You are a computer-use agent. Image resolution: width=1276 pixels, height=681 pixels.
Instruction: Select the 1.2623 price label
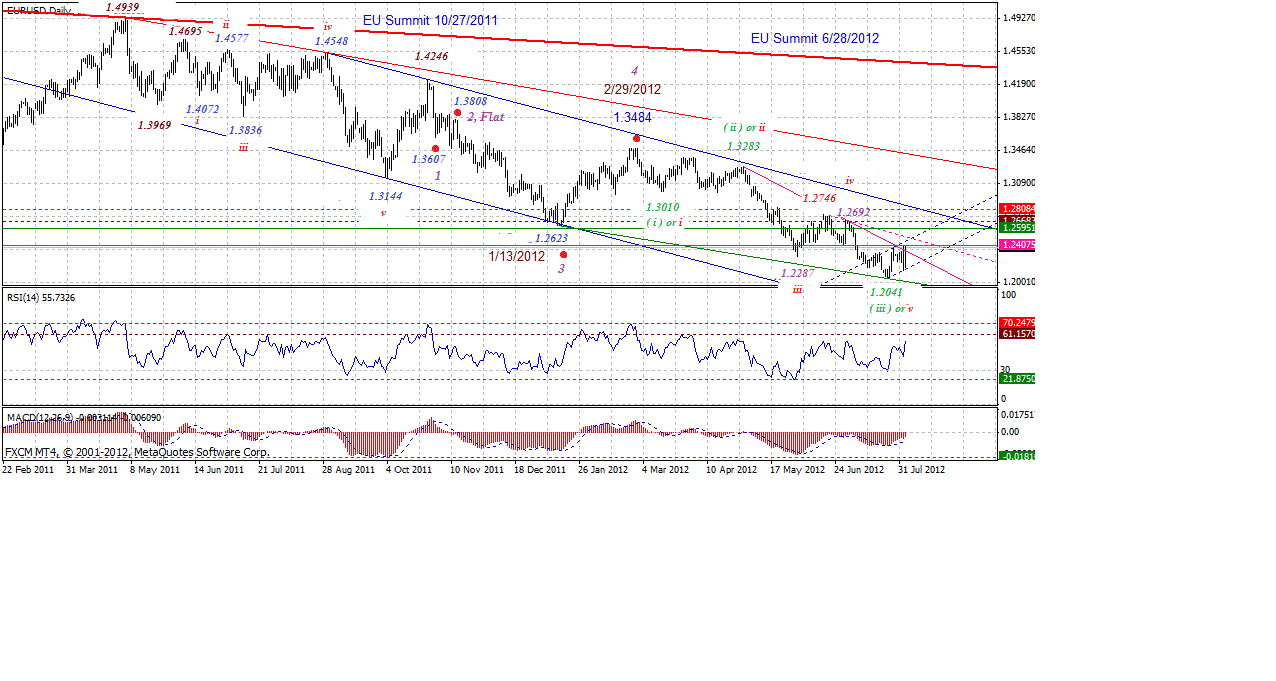click(551, 239)
